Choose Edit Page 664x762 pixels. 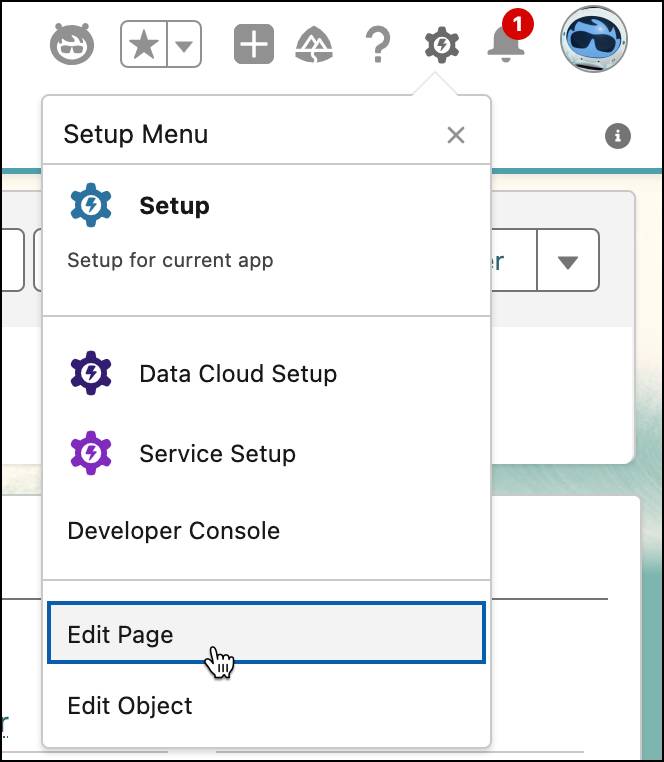tap(266, 633)
